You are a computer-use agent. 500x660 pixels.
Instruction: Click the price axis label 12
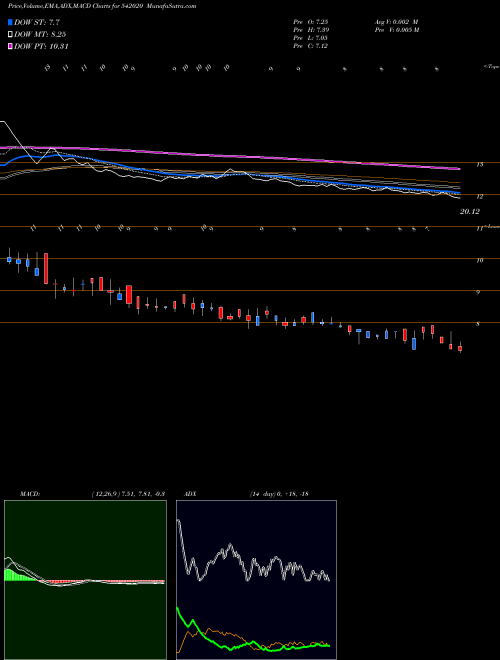pyautogui.click(x=479, y=197)
